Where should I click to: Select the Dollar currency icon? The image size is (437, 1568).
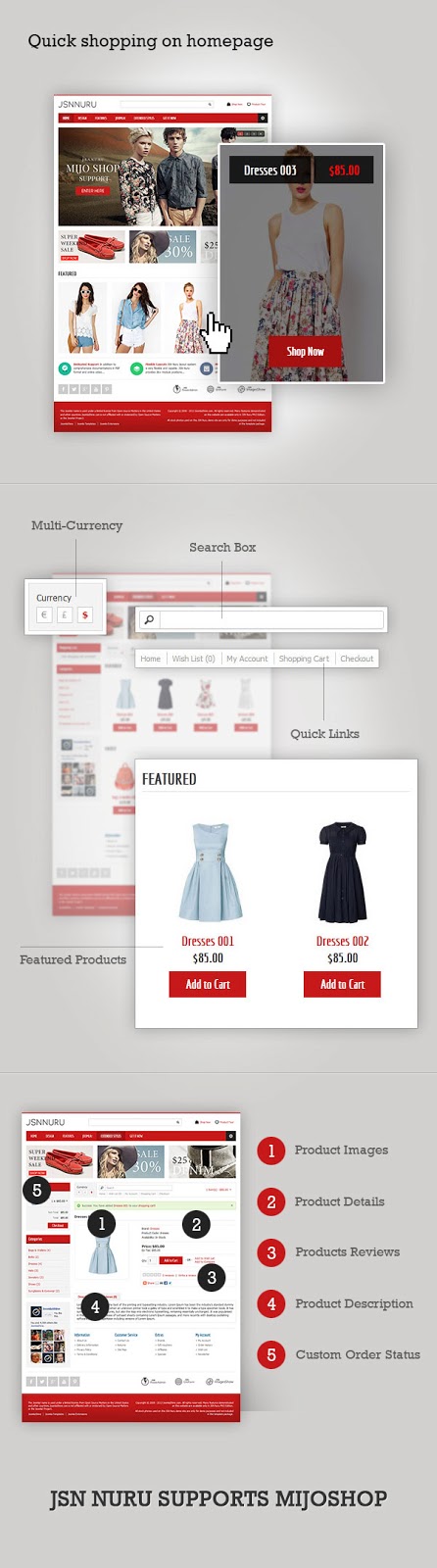coord(85,615)
